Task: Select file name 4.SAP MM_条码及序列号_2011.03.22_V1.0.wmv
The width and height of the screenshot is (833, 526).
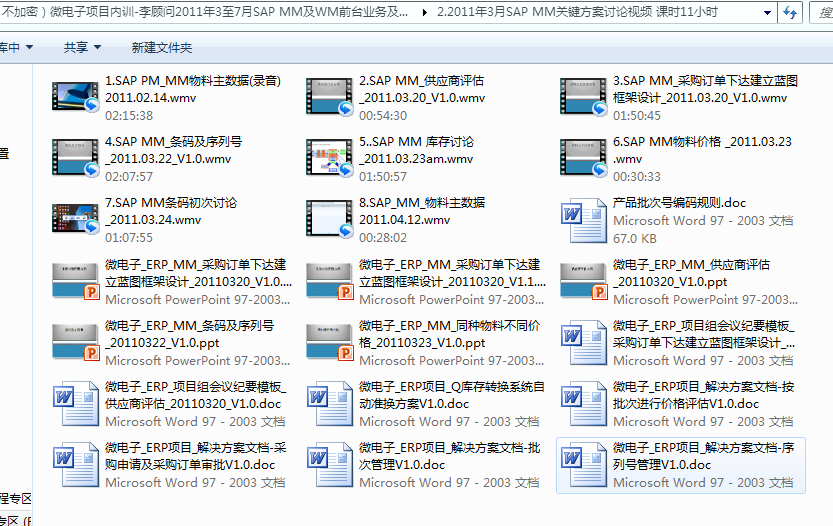Action: tap(173, 150)
